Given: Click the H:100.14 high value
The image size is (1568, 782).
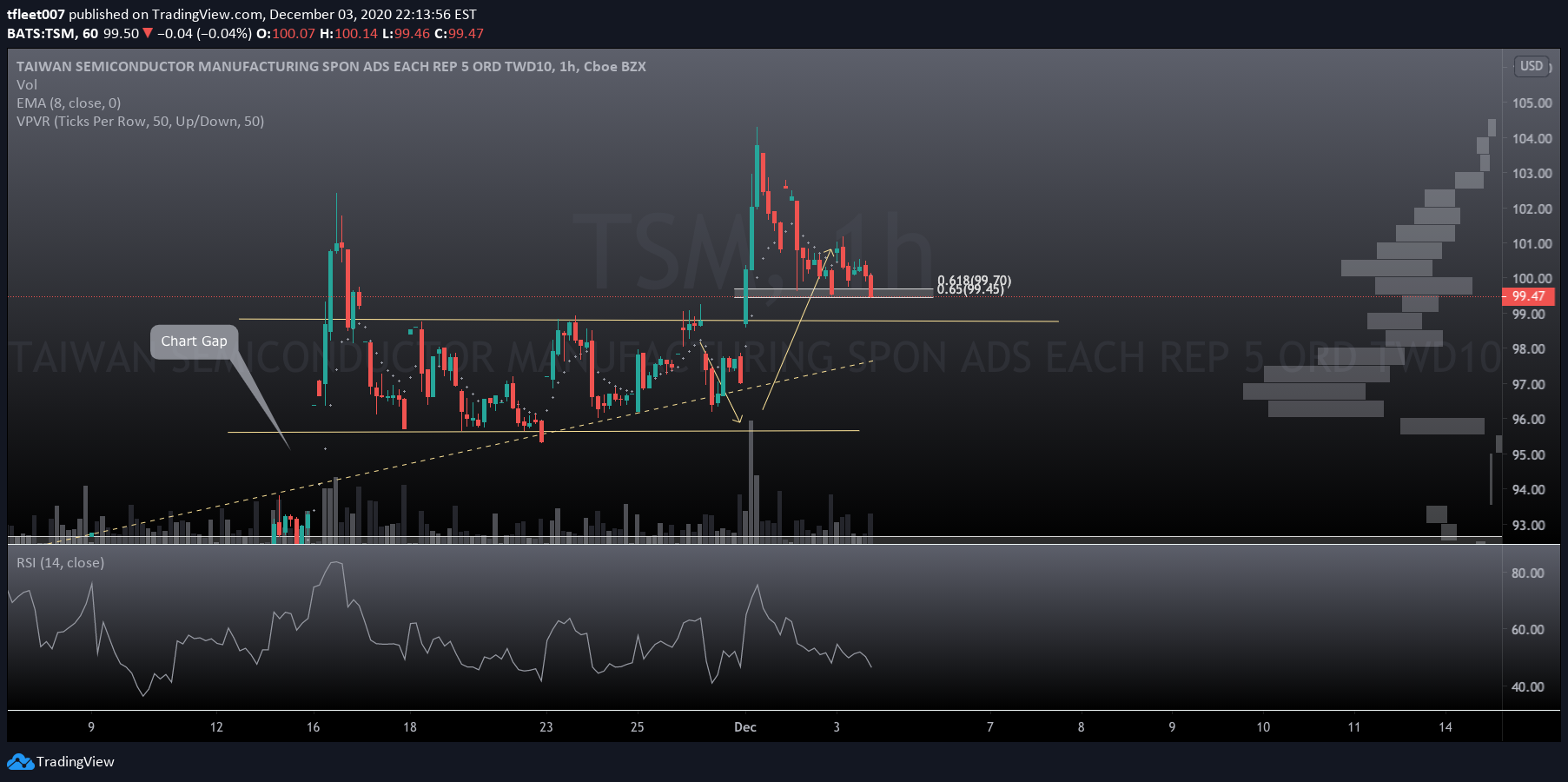Looking at the screenshot, I should click(349, 33).
